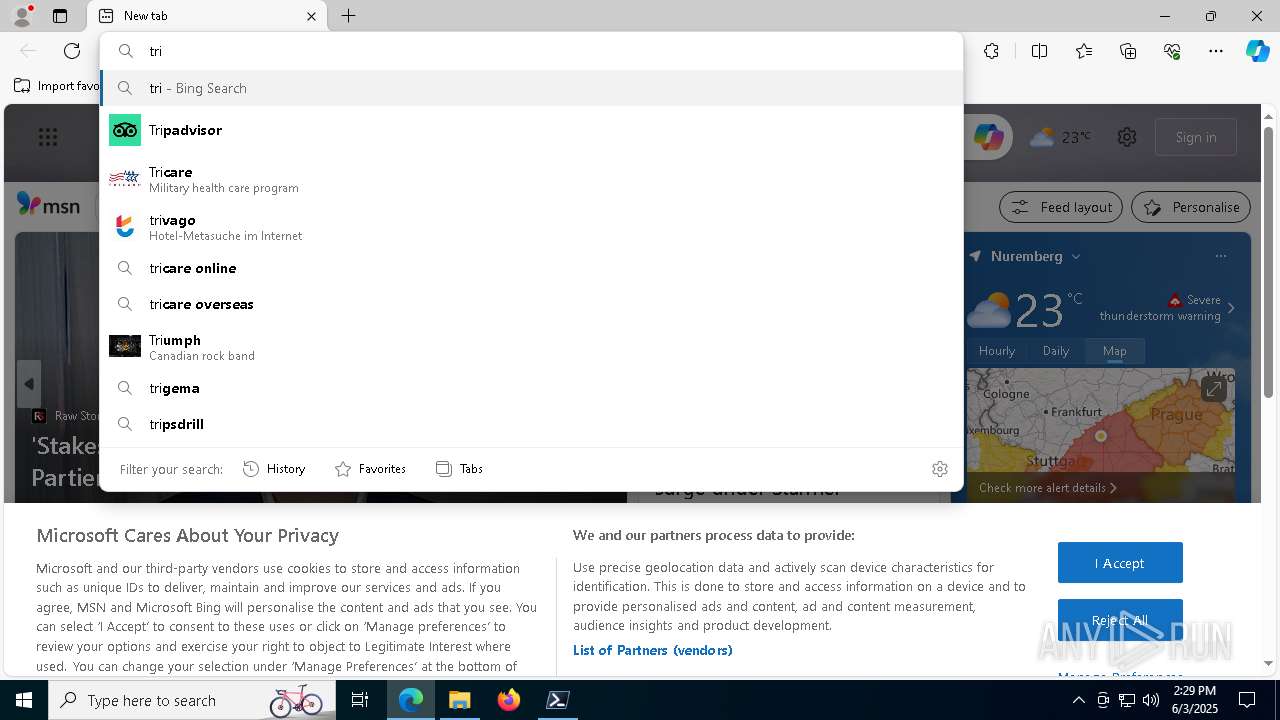Choose the Tricare suggestion

(531, 179)
